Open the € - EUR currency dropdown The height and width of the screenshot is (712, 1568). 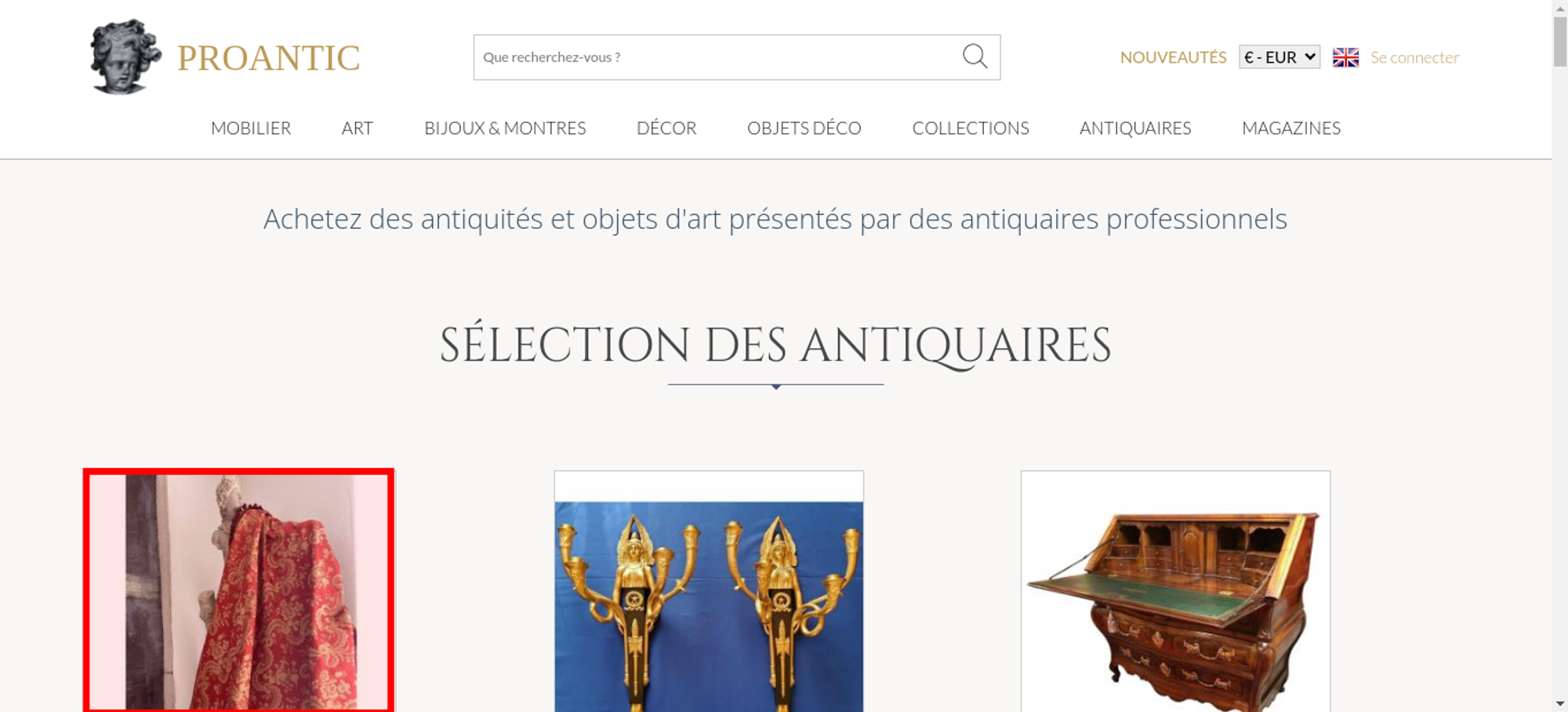coord(1279,57)
